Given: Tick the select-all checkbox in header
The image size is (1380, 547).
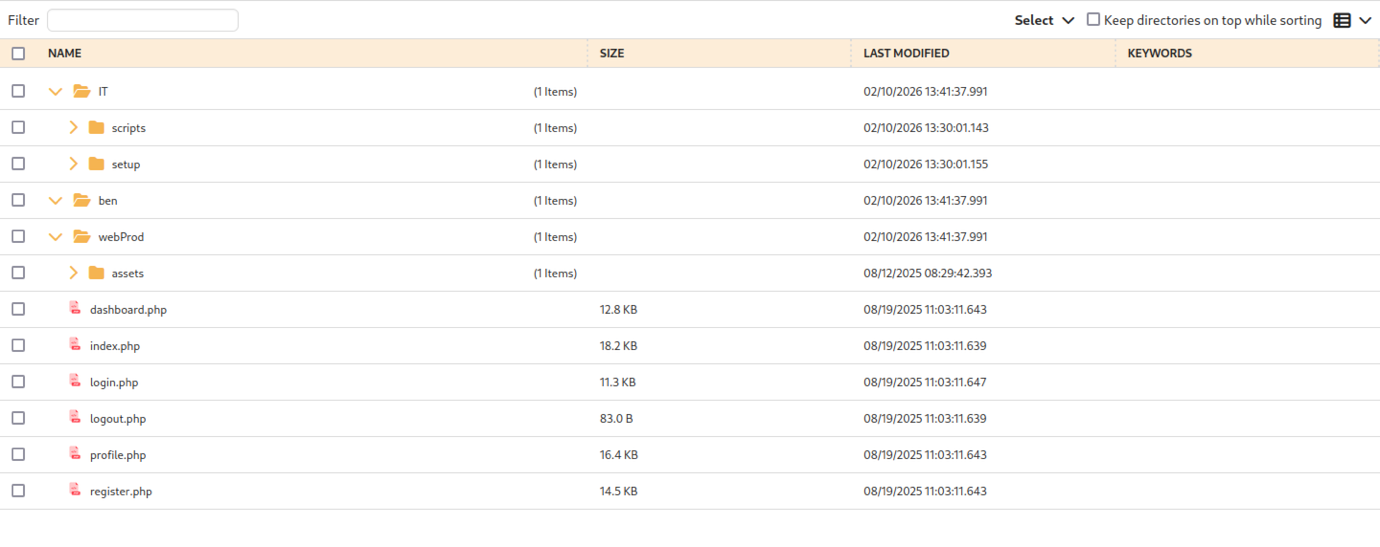Looking at the screenshot, I should 18,54.
